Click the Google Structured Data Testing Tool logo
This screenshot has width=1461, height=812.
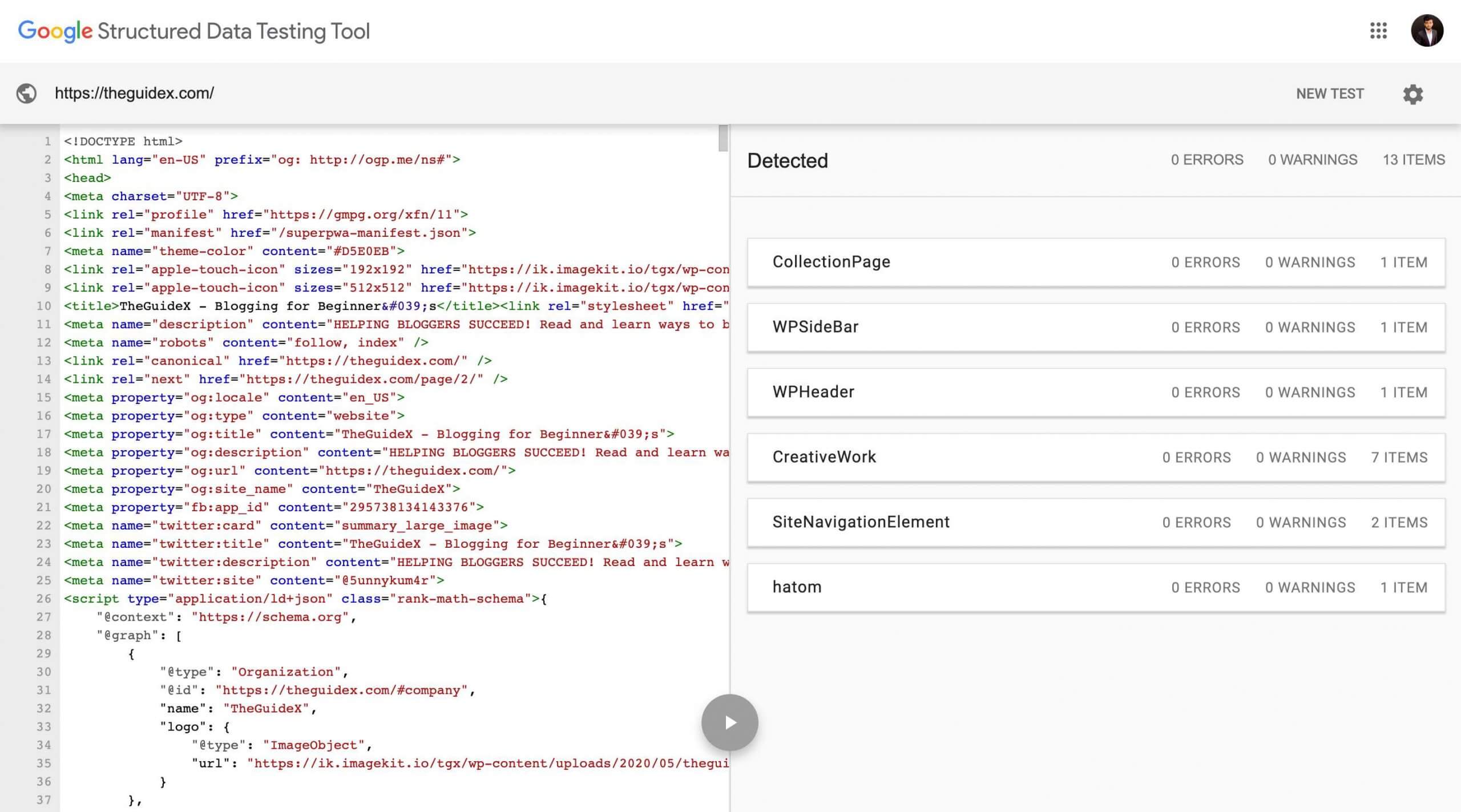click(194, 31)
